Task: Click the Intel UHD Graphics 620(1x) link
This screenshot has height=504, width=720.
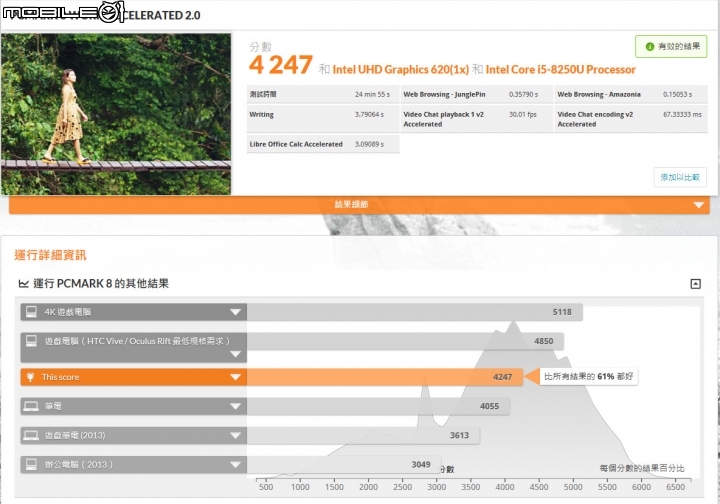Action: (x=400, y=69)
